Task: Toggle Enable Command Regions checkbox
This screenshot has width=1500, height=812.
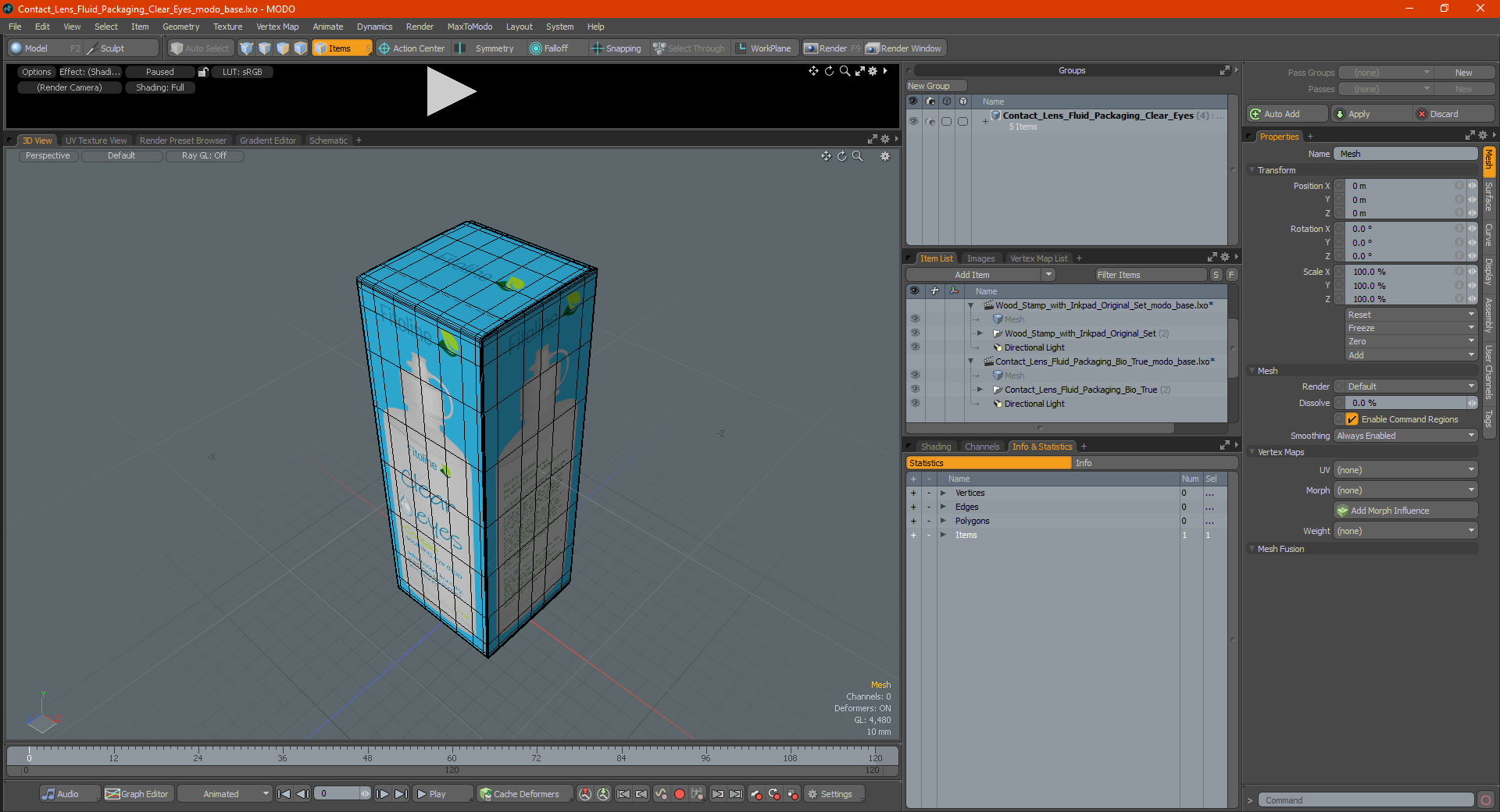Action: [x=1352, y=419]
